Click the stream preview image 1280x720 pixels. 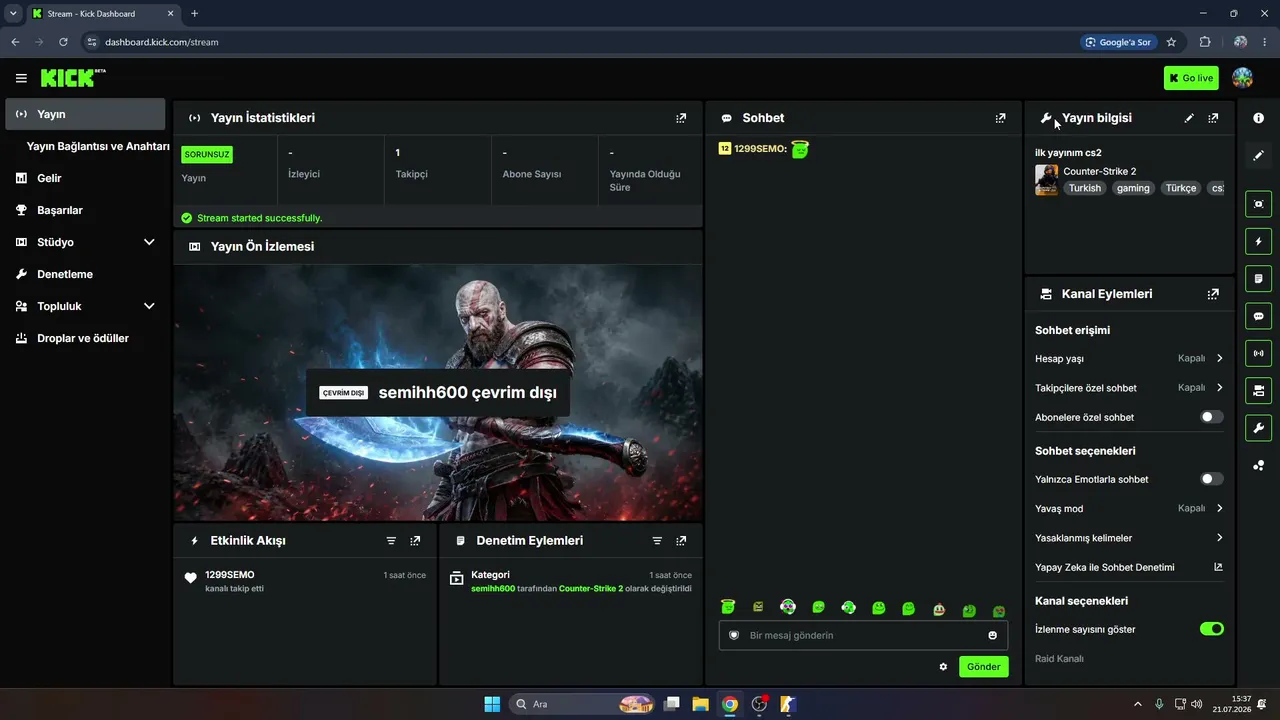pyautogui.click(x=438, y=393)
